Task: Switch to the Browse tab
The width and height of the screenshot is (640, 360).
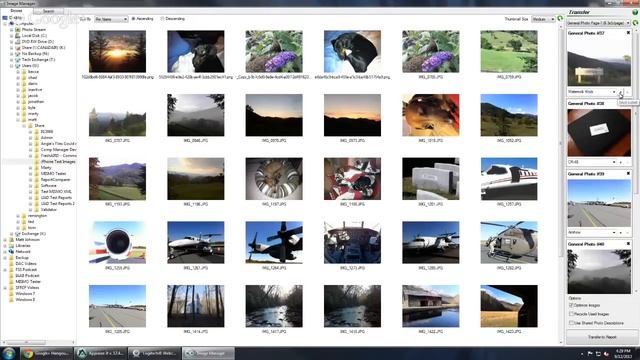Action: [x=16, y=11]
